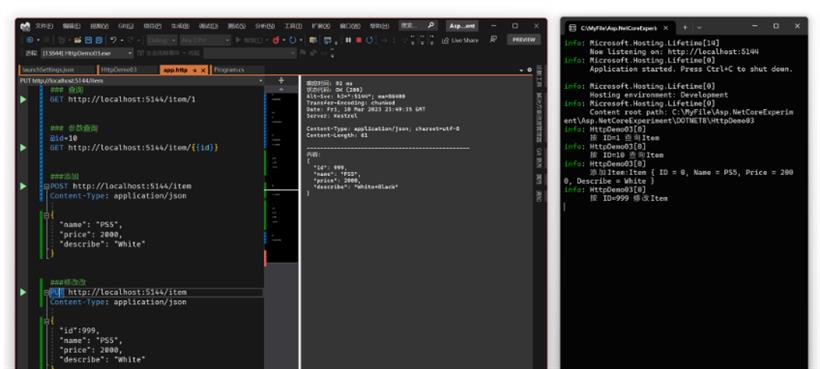Open the Git menu

(x=127, y=26)
